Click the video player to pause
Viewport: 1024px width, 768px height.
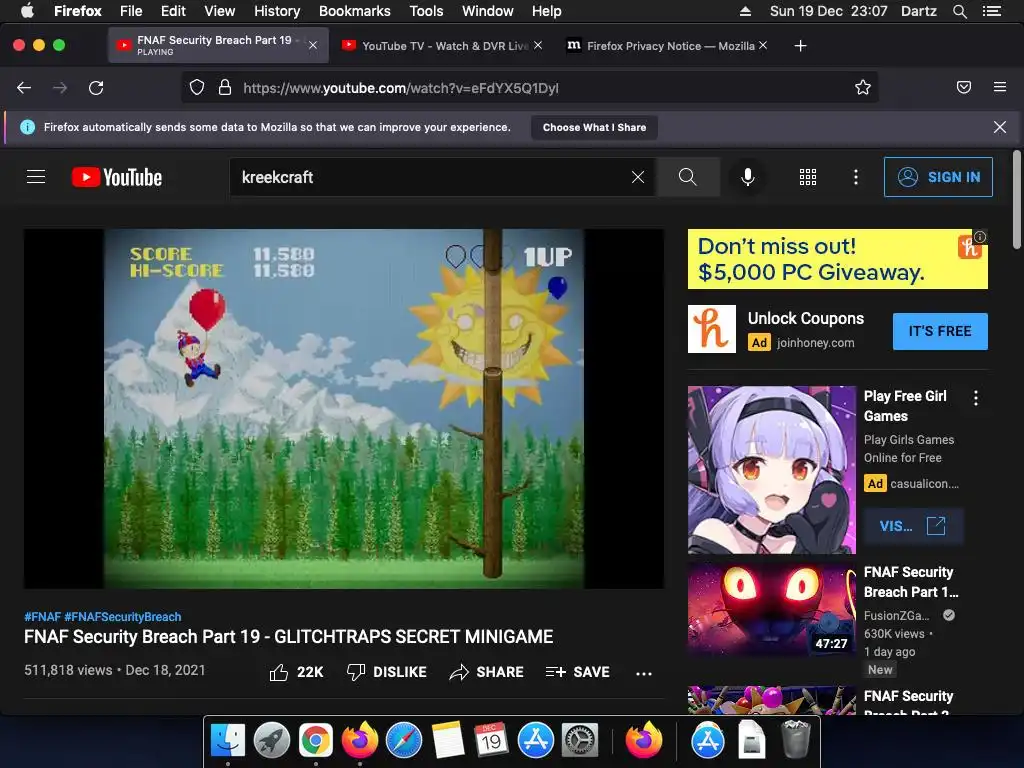(x=344, y=409)
